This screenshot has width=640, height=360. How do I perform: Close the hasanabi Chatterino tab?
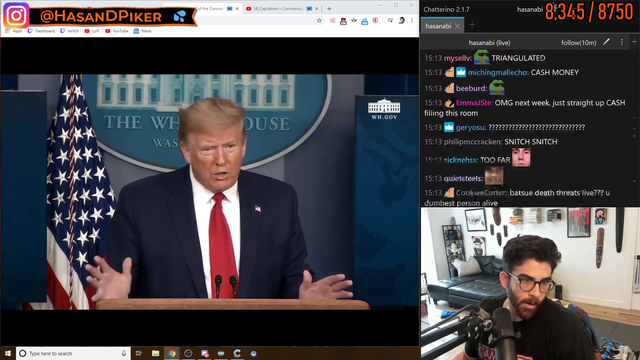click(458, 26)
